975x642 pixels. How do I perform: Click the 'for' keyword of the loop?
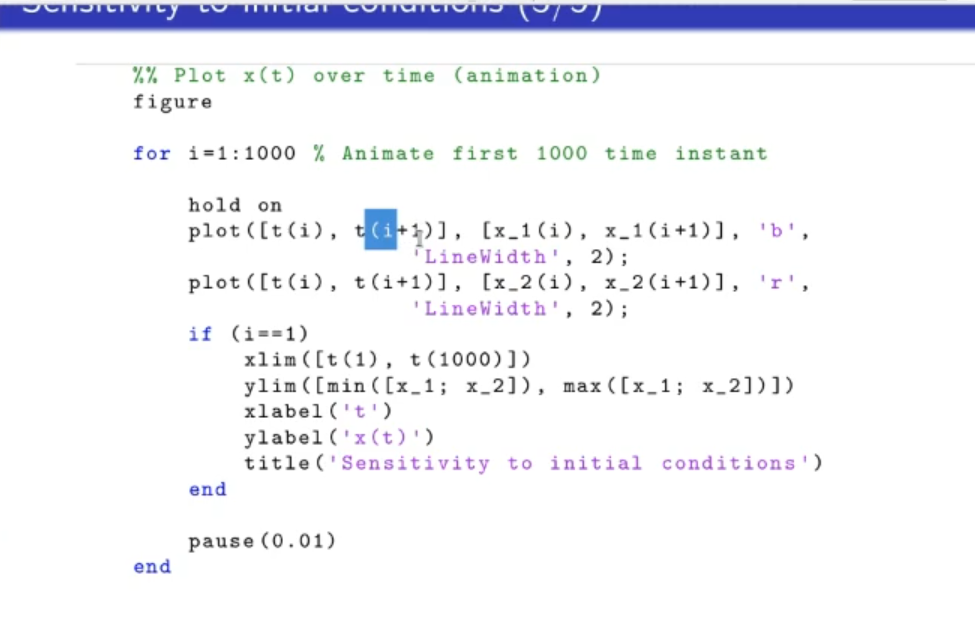pyautogui.click(x=151, y=154)
